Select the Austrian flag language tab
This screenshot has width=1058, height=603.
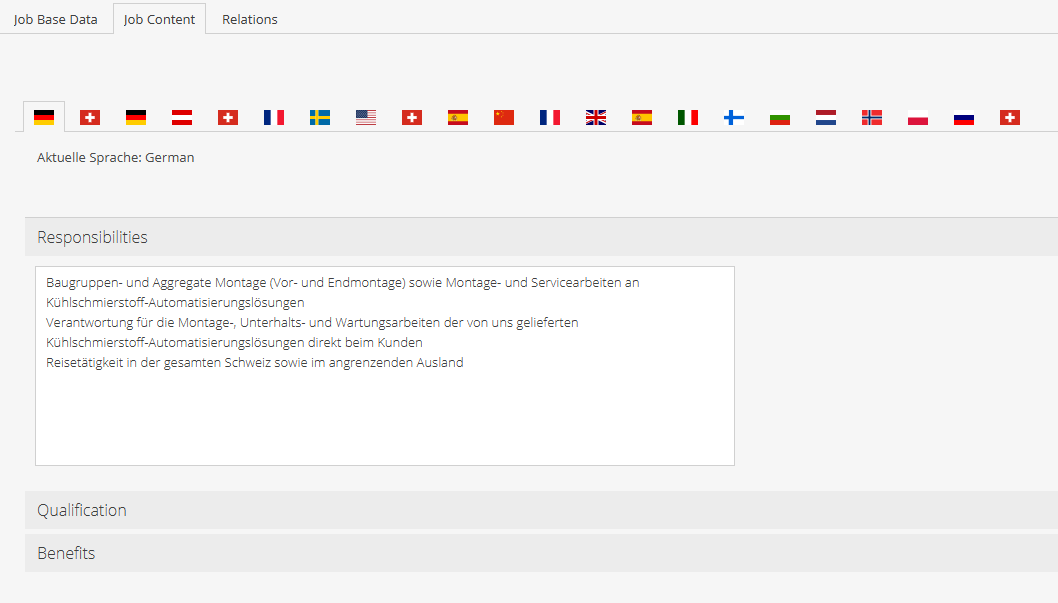(x=182, y=118)
